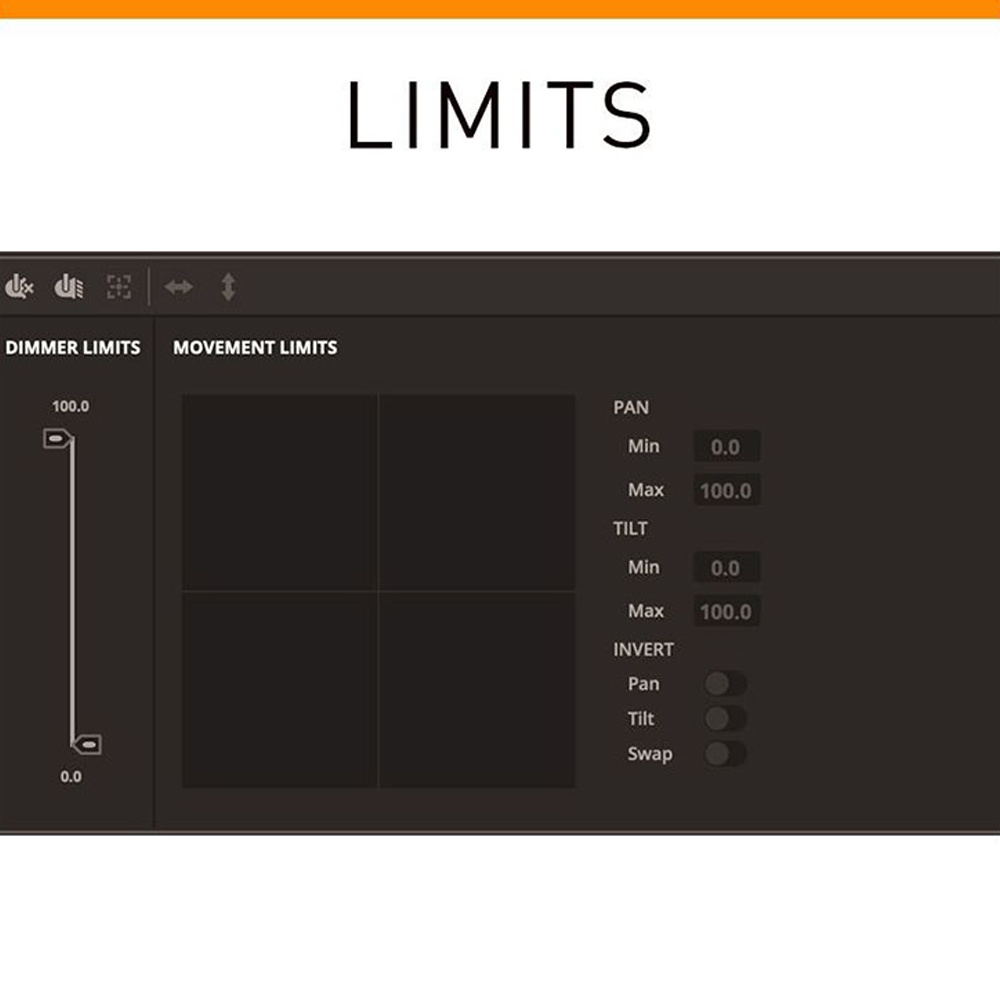Click the Tilt Min value field
1000x1000 pixels.
click(x=726, y=568)
